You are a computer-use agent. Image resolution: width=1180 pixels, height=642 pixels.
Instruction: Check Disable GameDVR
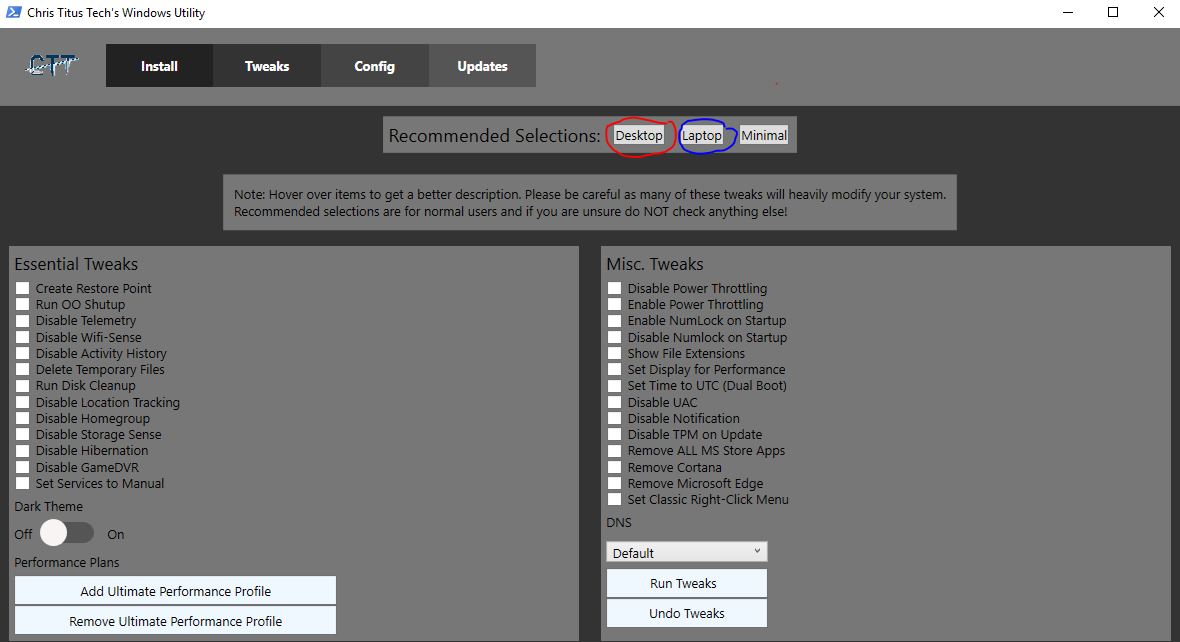[x=23, y=467]
